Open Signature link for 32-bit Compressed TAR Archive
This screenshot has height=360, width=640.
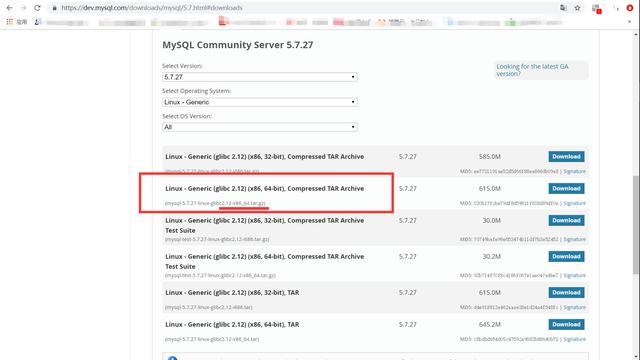tap(574, 171)
